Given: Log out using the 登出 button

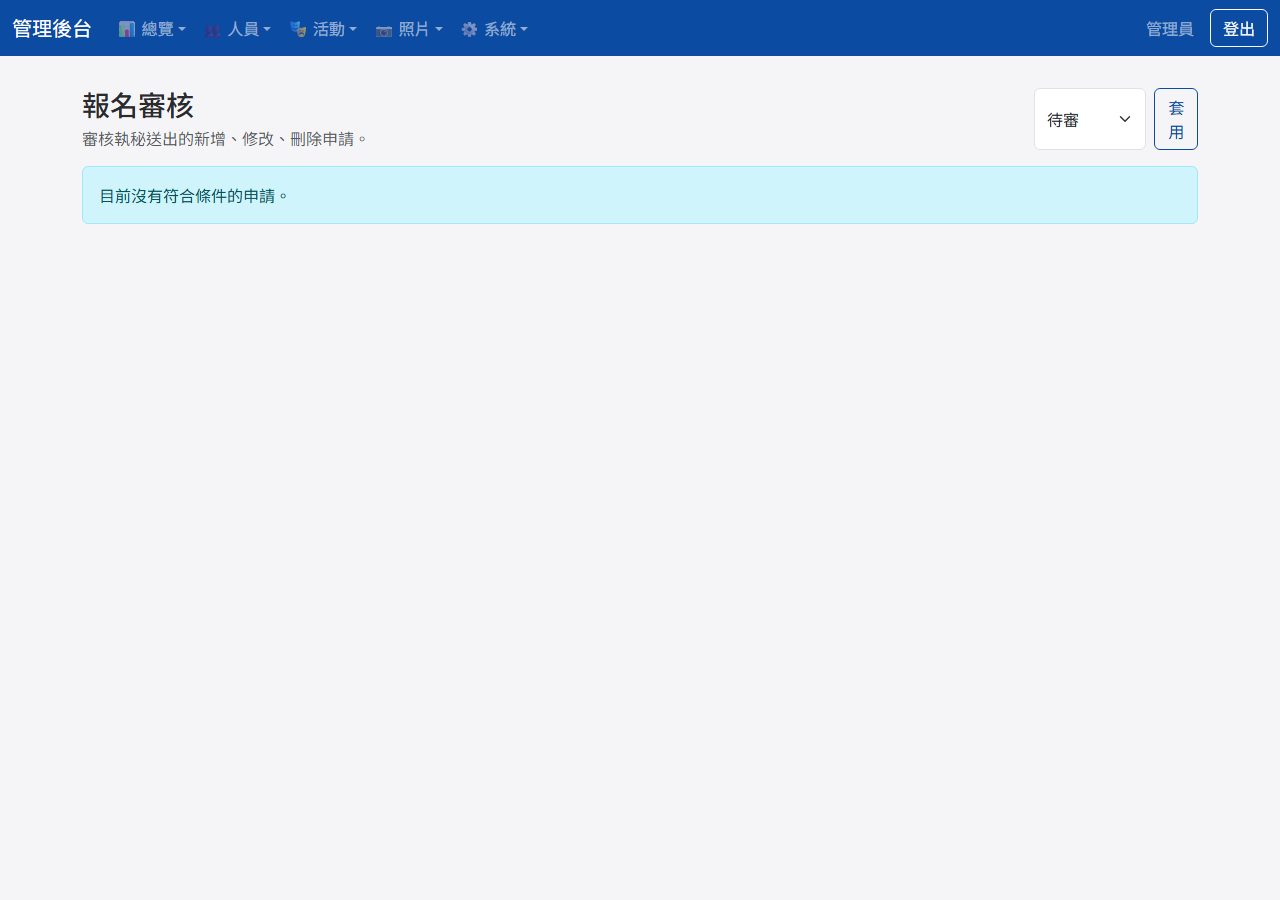Looking at the screenshot, I should [x=1238, y=28].
